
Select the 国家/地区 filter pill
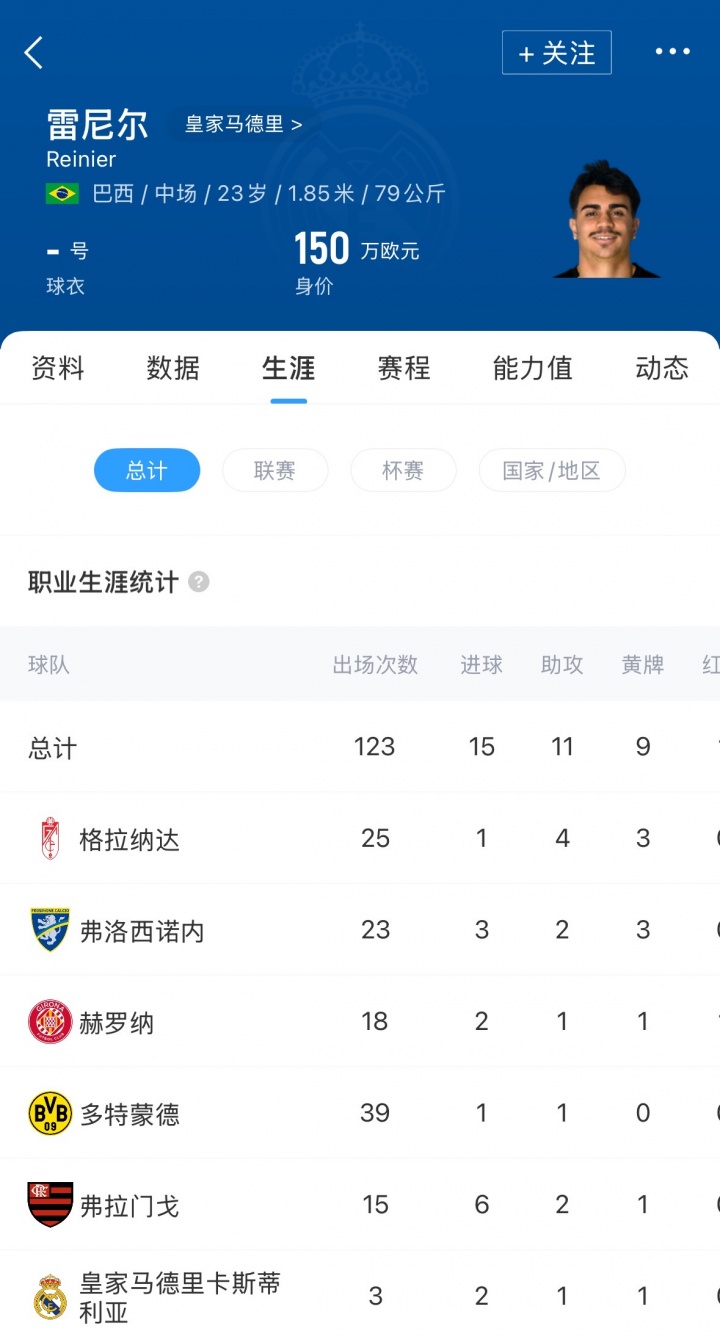[x=552, y=470]
